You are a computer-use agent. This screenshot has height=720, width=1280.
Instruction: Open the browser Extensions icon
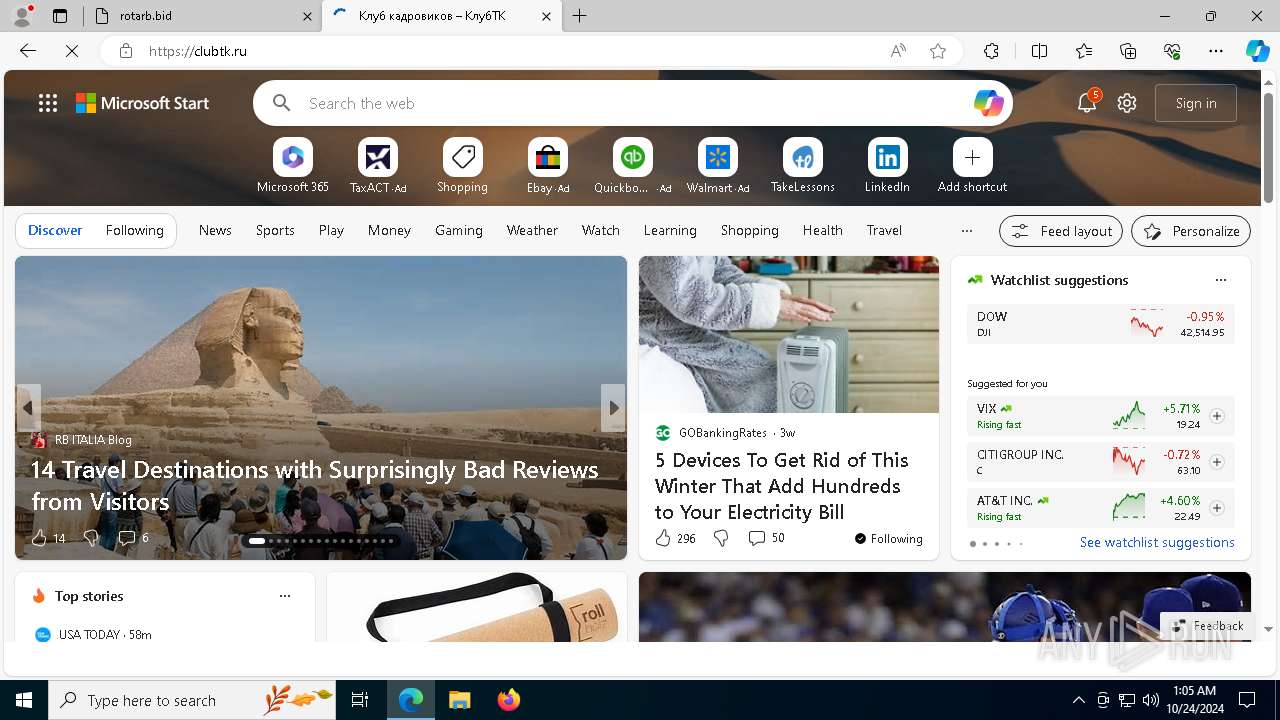pos(991,51)
